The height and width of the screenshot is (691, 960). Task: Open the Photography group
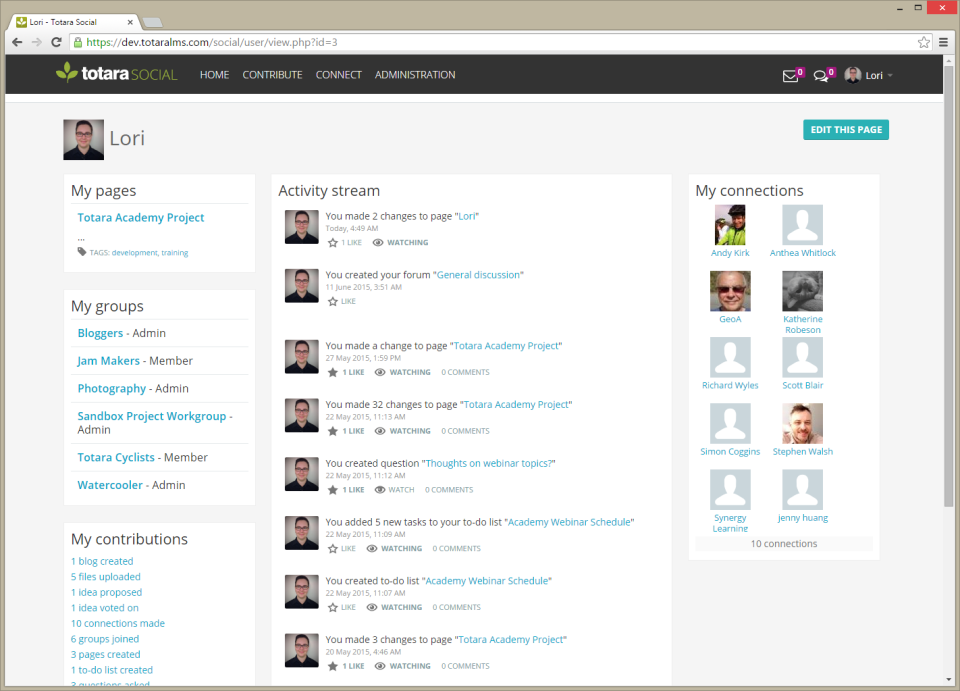click(x=111, y=388)
